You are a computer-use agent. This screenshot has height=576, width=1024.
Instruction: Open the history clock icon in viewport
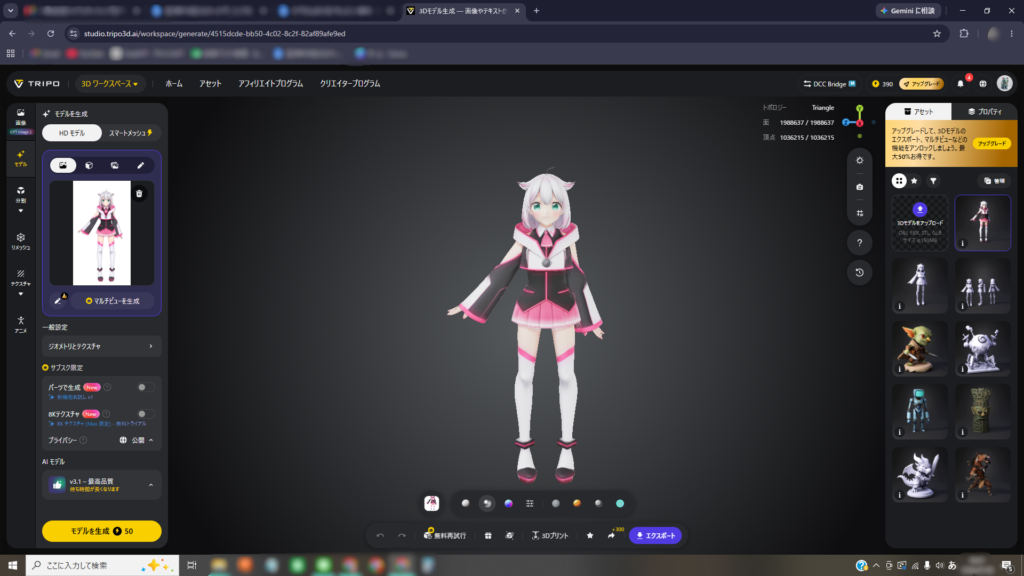coord(859,272)
